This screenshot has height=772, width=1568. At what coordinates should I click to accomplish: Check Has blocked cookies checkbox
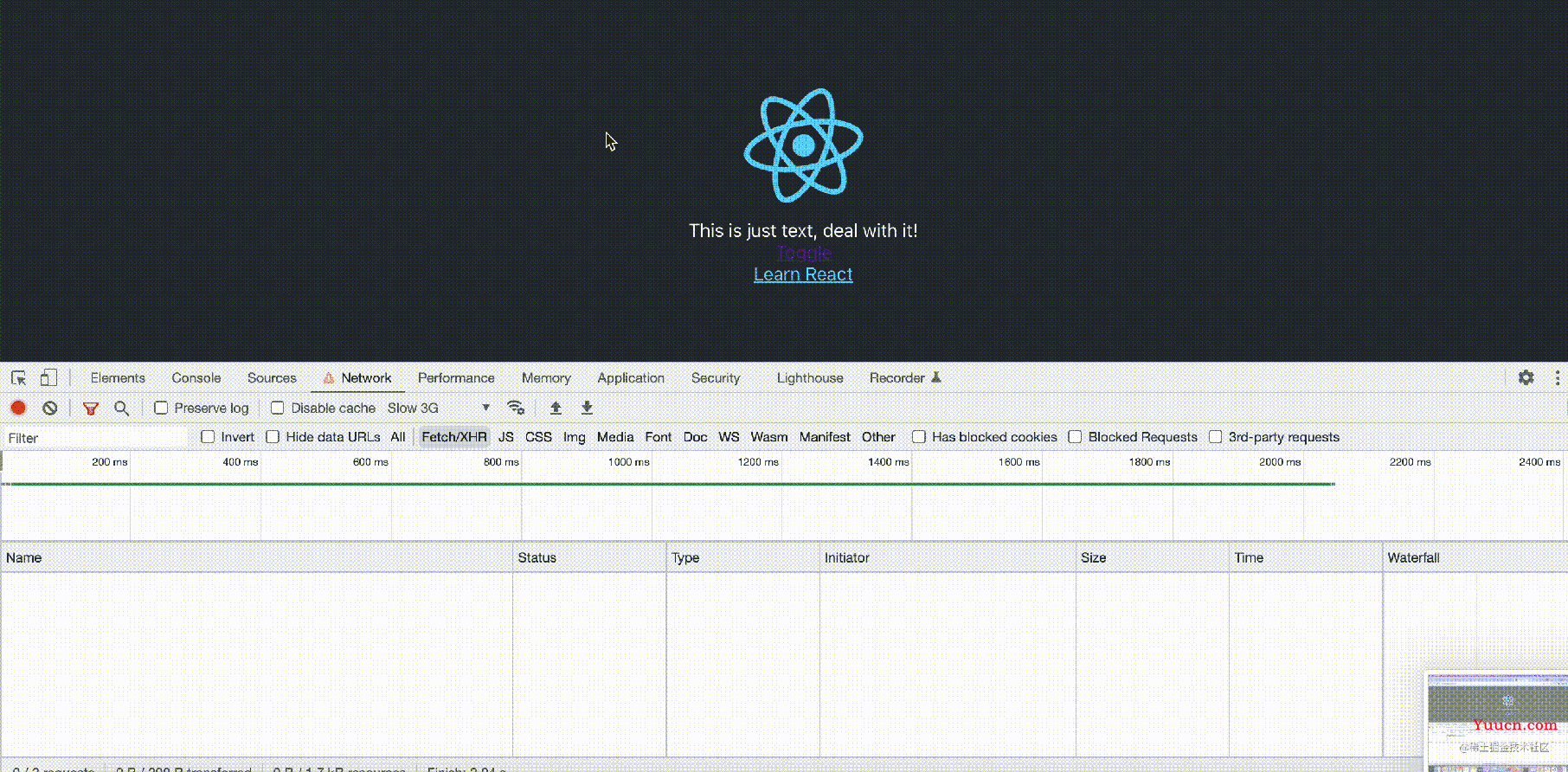(919, 437)
